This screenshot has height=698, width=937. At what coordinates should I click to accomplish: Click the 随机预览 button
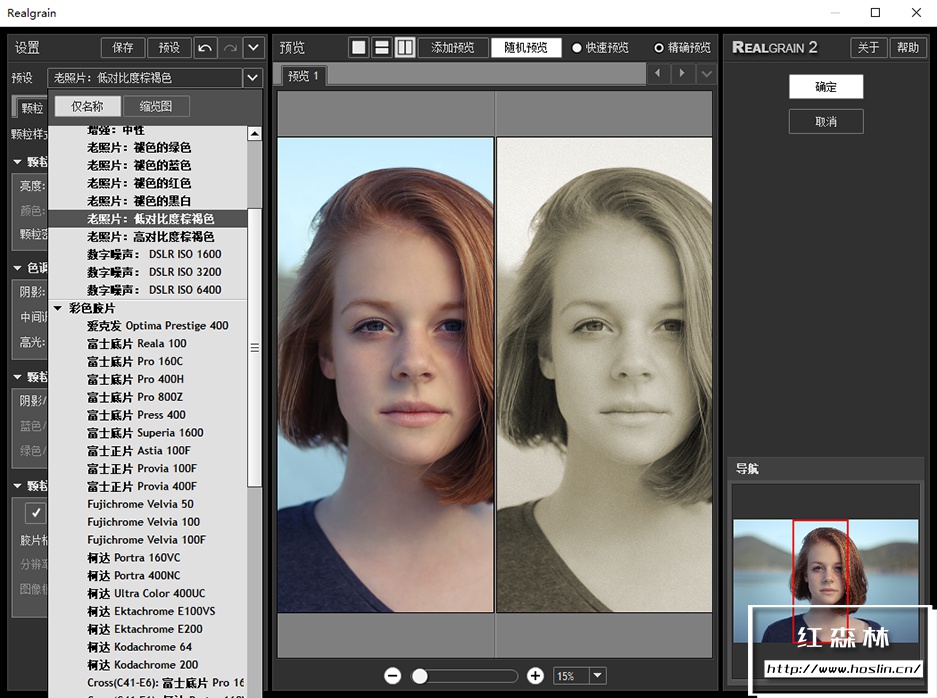point(525,48)
